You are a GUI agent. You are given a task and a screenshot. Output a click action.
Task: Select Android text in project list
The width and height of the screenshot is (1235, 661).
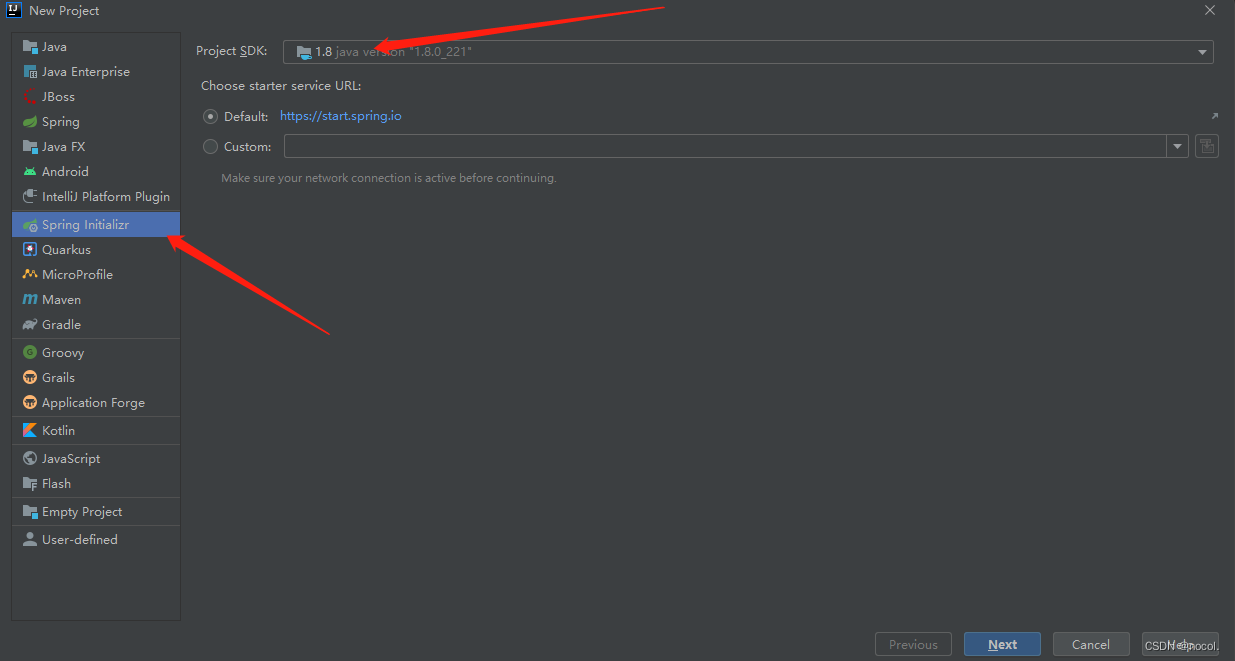(65, 172)
